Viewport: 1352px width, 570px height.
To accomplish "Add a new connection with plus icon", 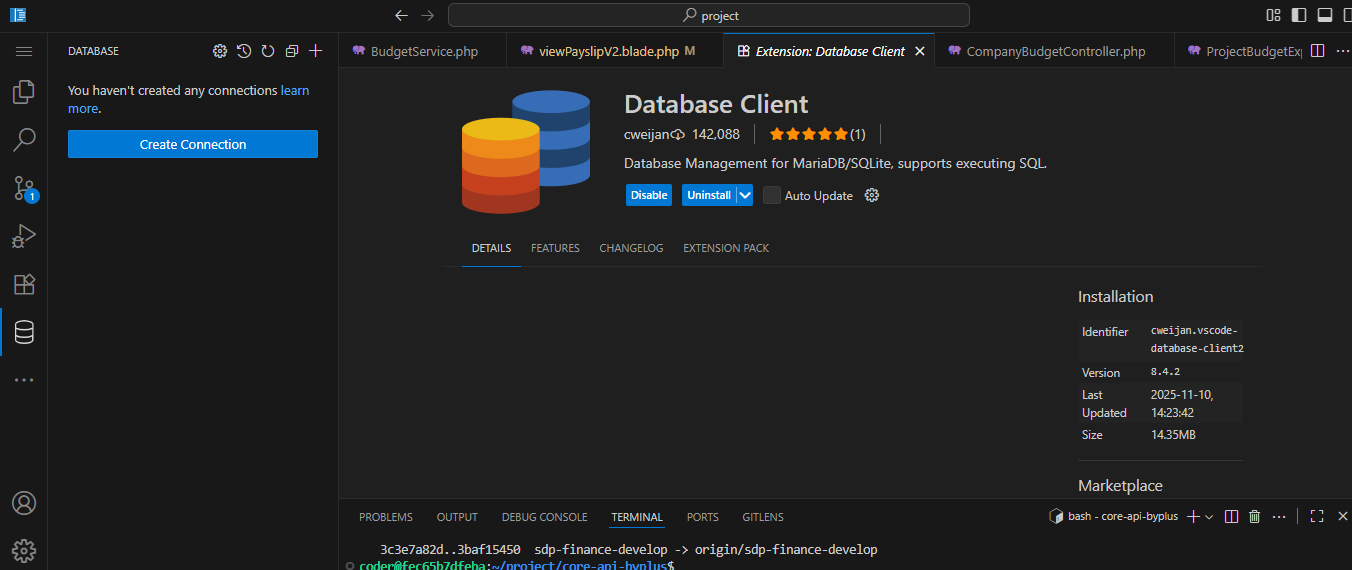I will pyautogui.click(x=316, y=51).
